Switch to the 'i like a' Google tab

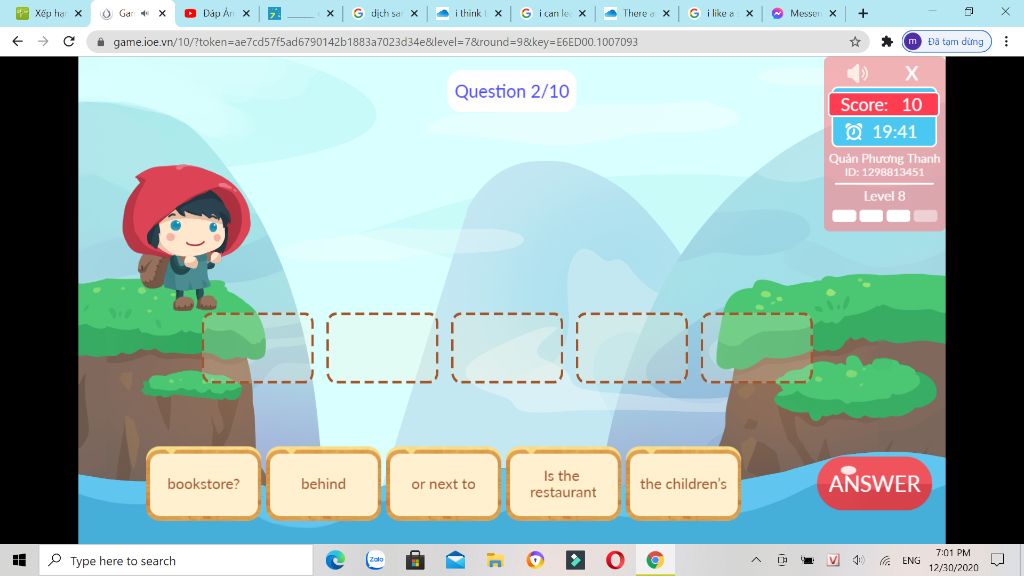coord(720,13)
